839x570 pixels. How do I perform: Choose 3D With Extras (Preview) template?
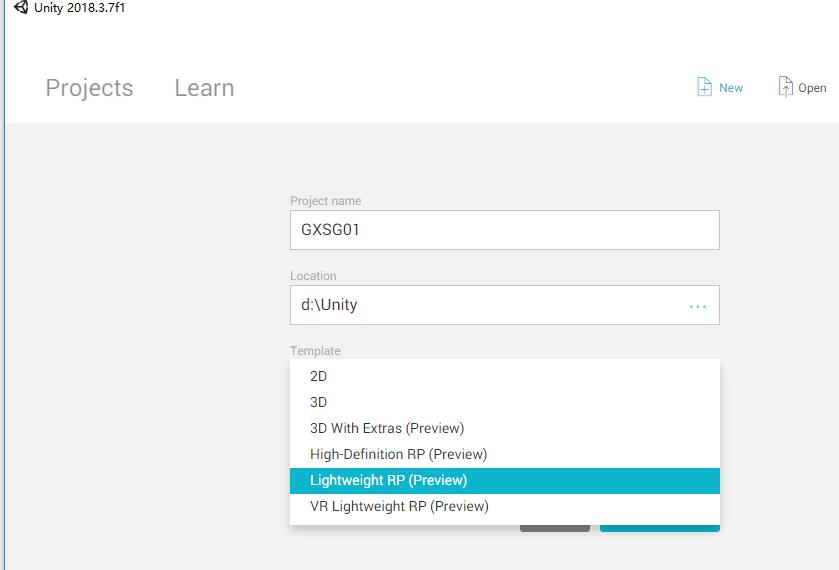(x=505, y=428)
